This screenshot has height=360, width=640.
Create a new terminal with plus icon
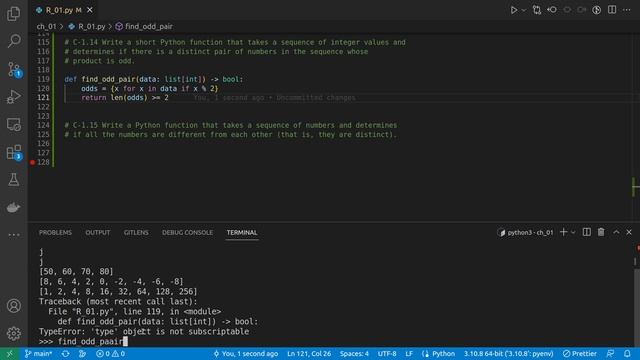[564, 232]
